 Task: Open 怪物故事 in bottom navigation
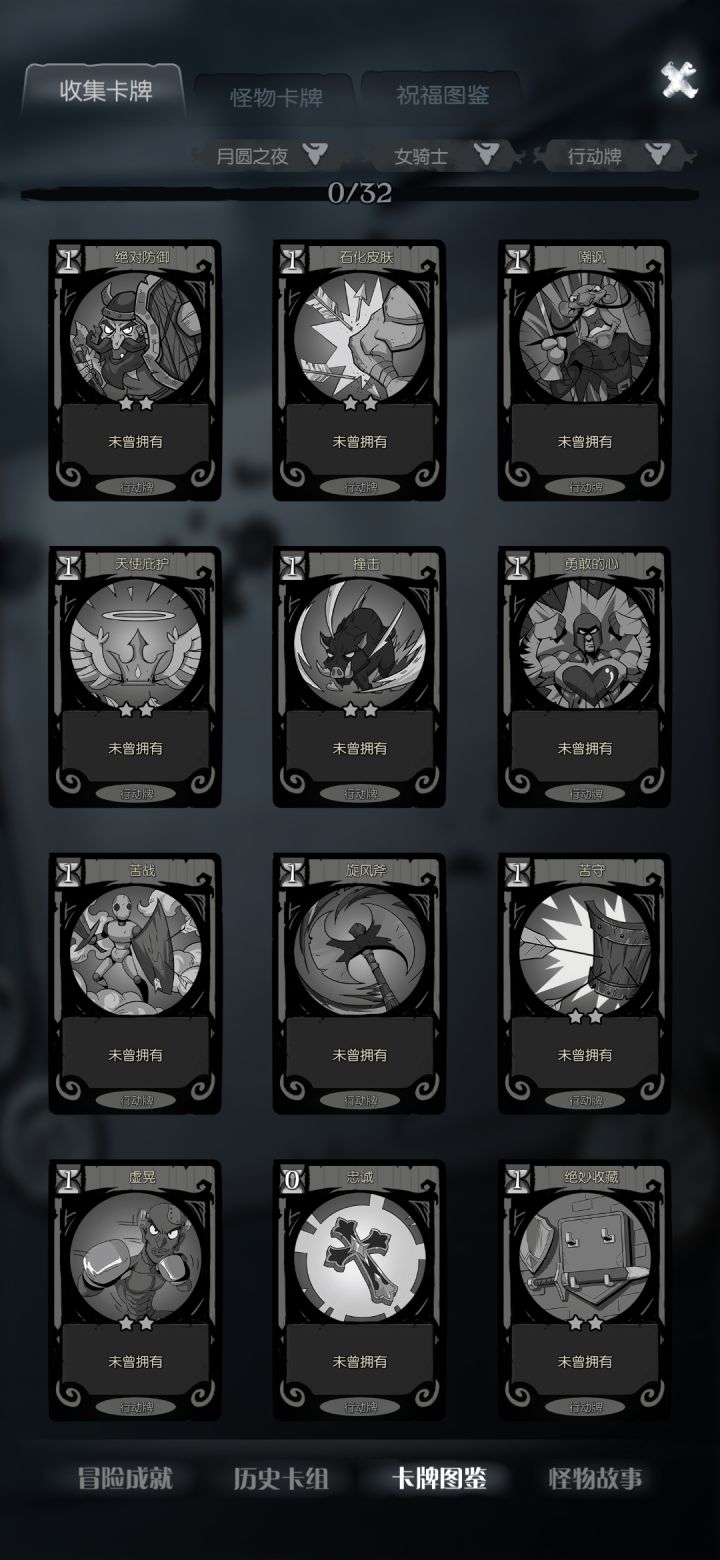[x=595, y=1479]
